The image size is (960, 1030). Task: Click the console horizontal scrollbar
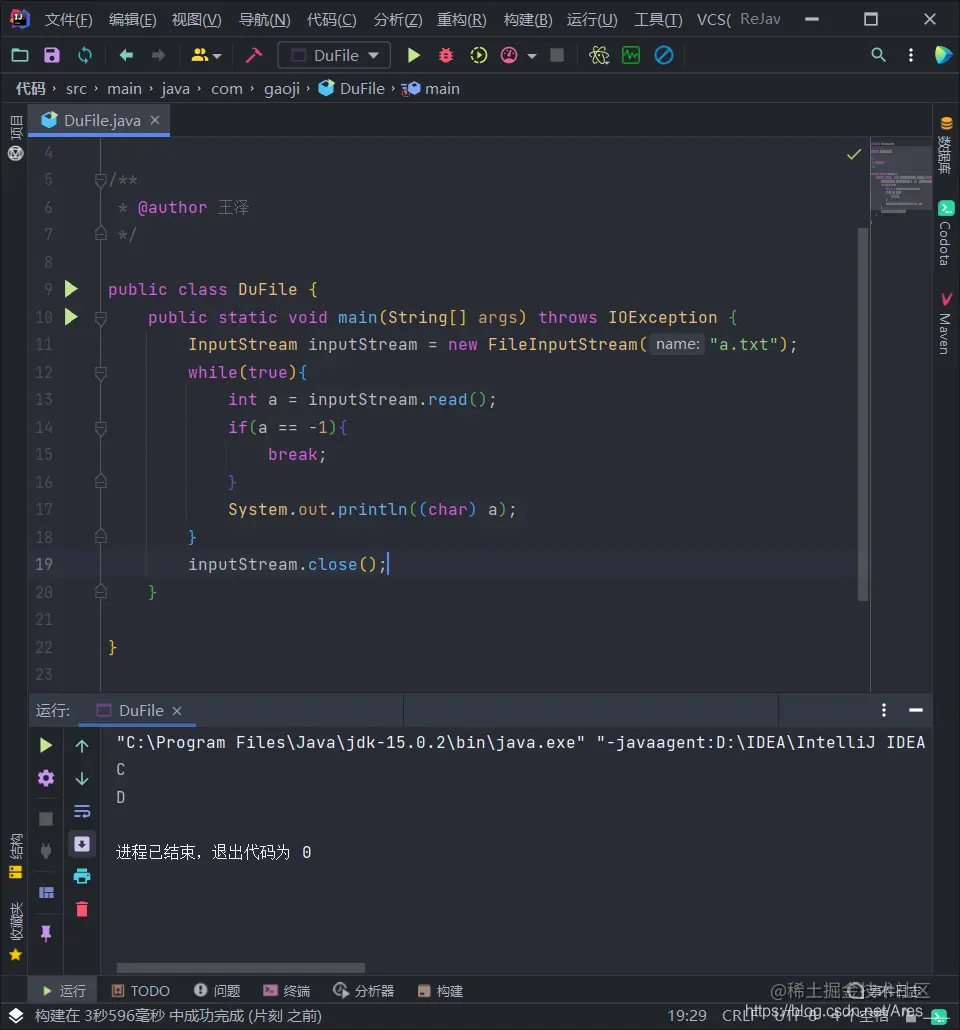(240, 968)
